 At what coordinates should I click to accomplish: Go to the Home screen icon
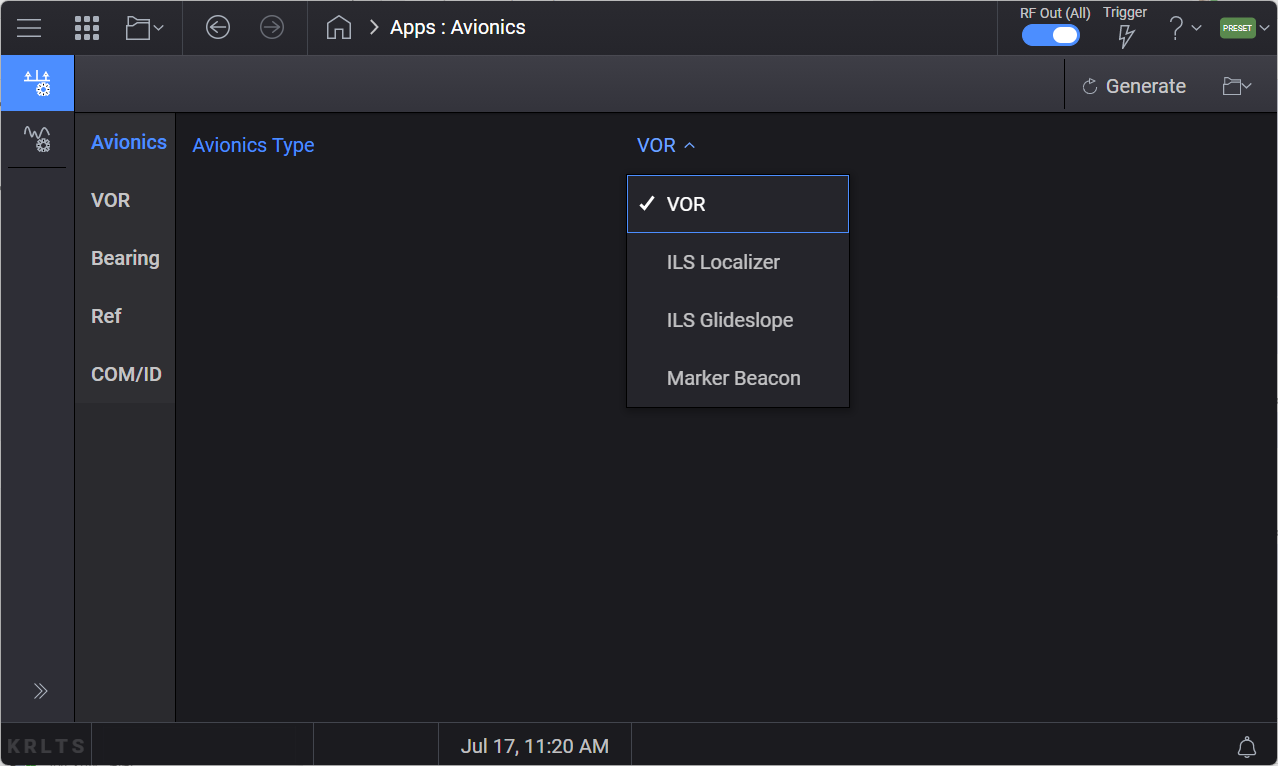click(x=339, y=28)
